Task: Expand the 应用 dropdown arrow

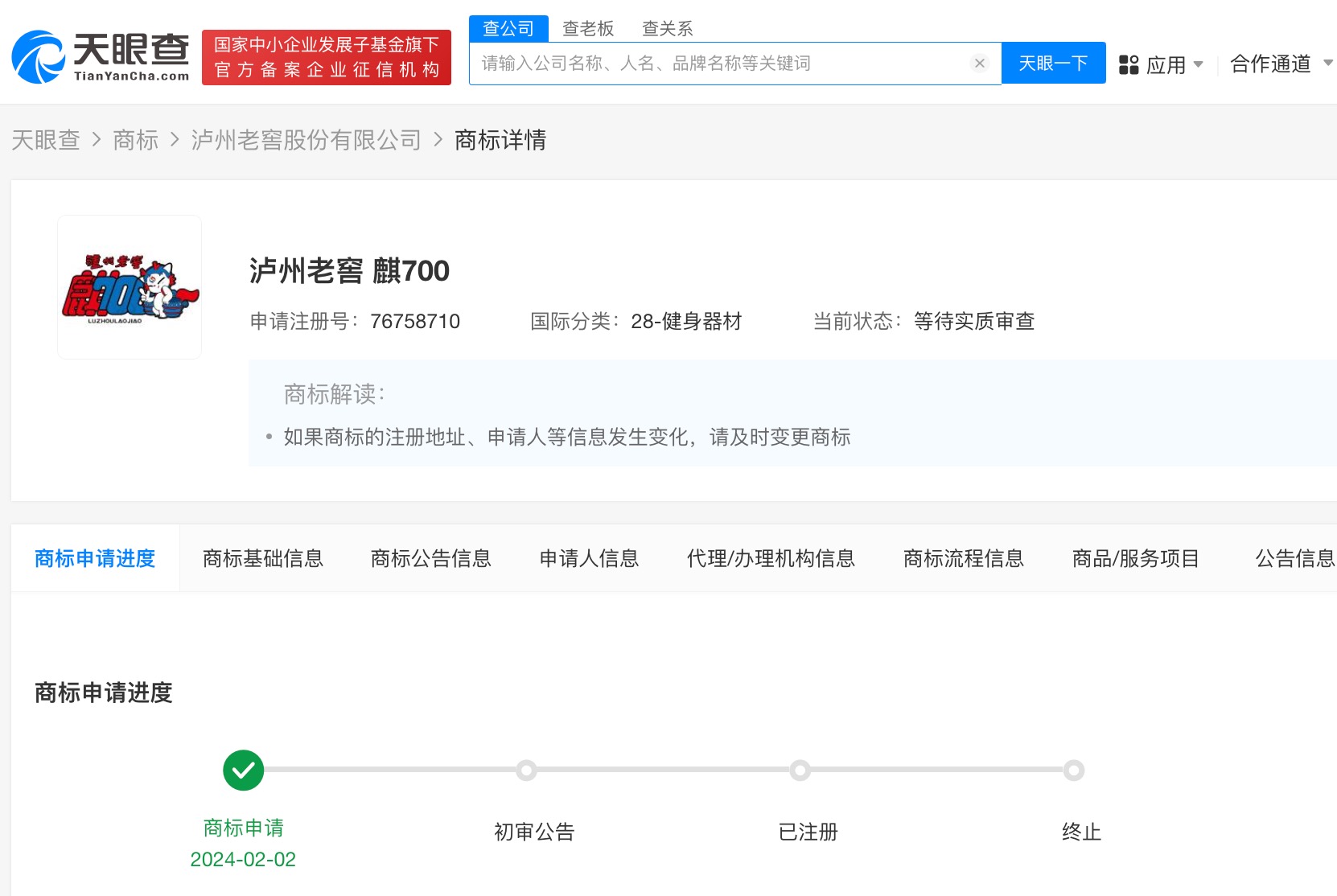Action: [1198, 64]
